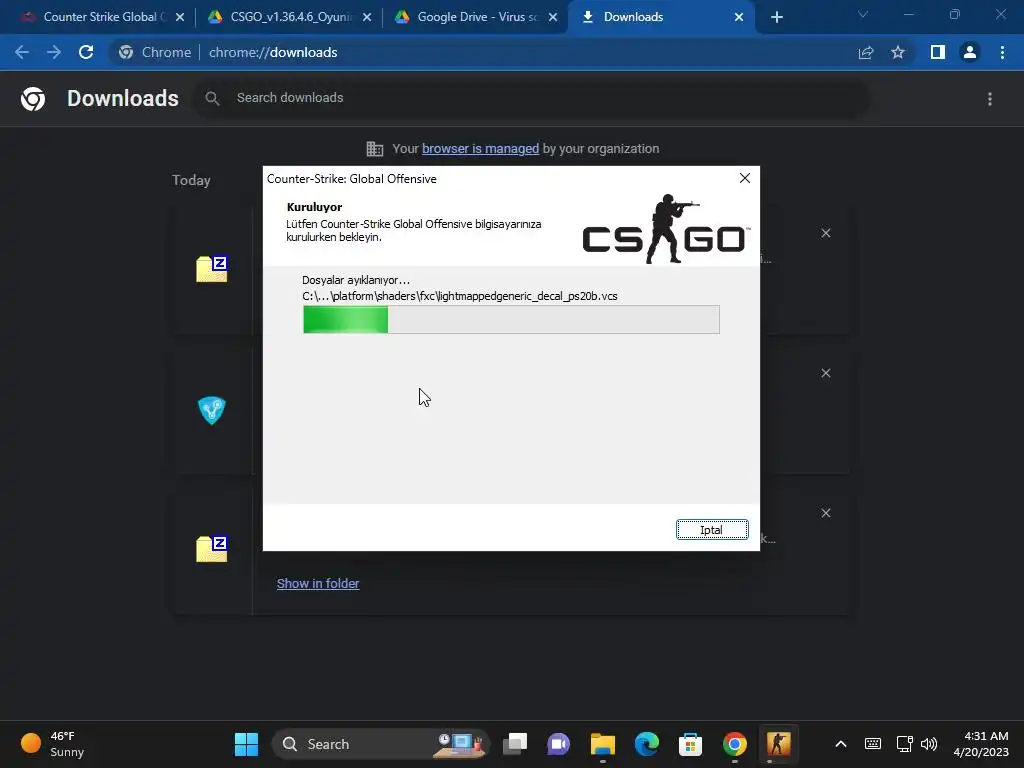Open Downloads page more actions menu

[989, 99]
